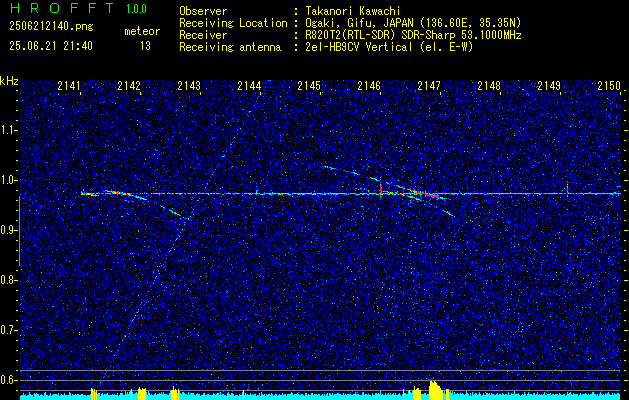
Task: Click frequency axis value 0.6
Action: [x=8, y=380]
